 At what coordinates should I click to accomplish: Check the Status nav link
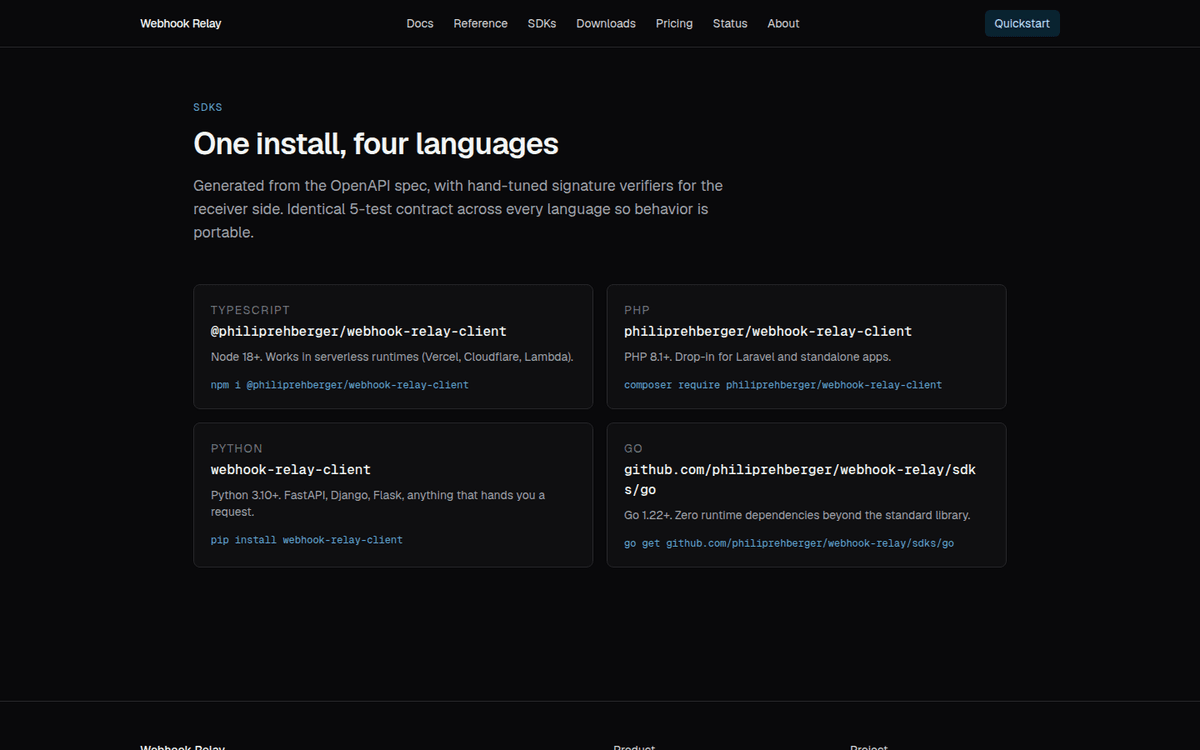tap(730, 23)
